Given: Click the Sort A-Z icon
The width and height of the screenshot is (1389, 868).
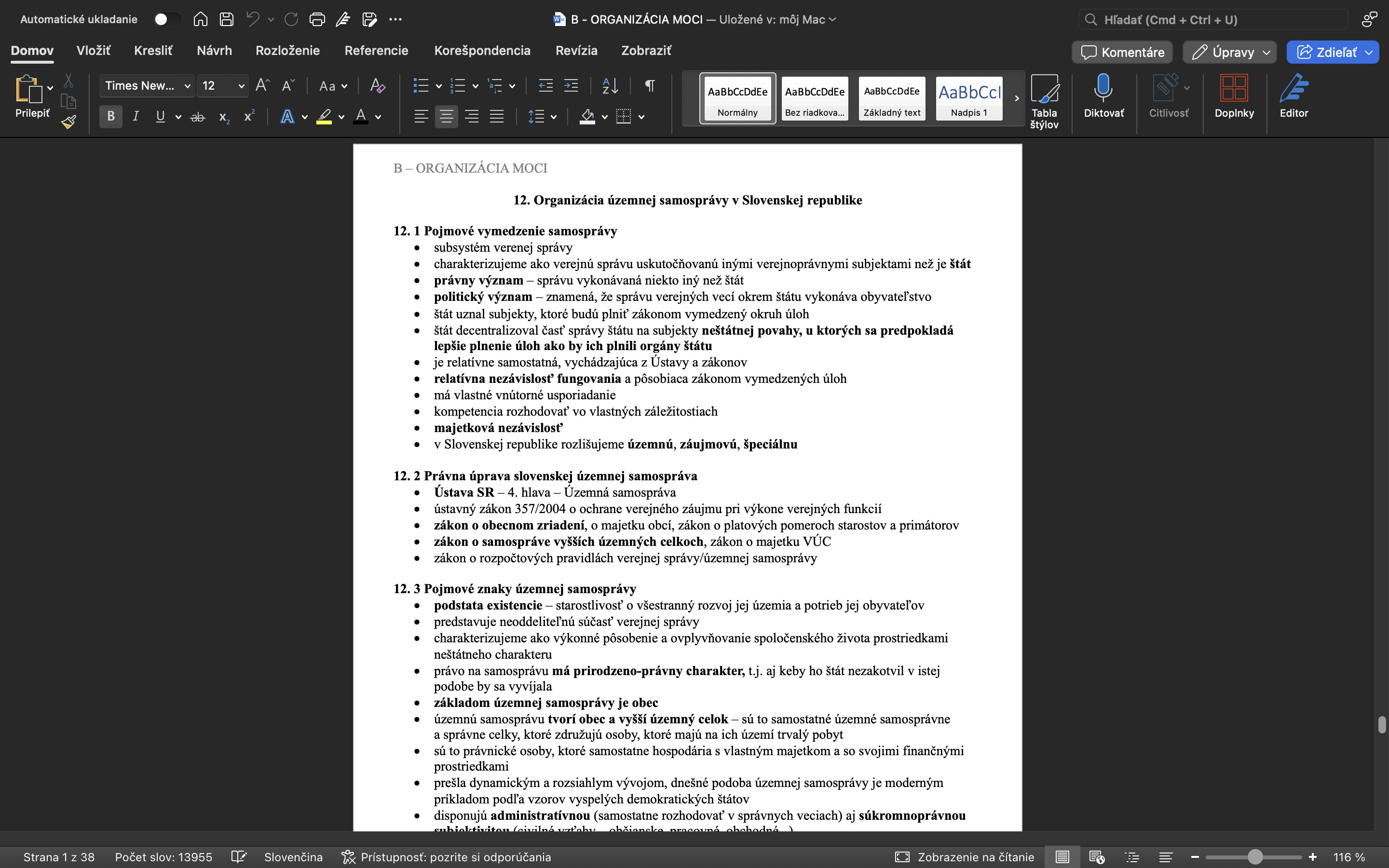Looking at the screenshot, I should (x=610, y=86).
